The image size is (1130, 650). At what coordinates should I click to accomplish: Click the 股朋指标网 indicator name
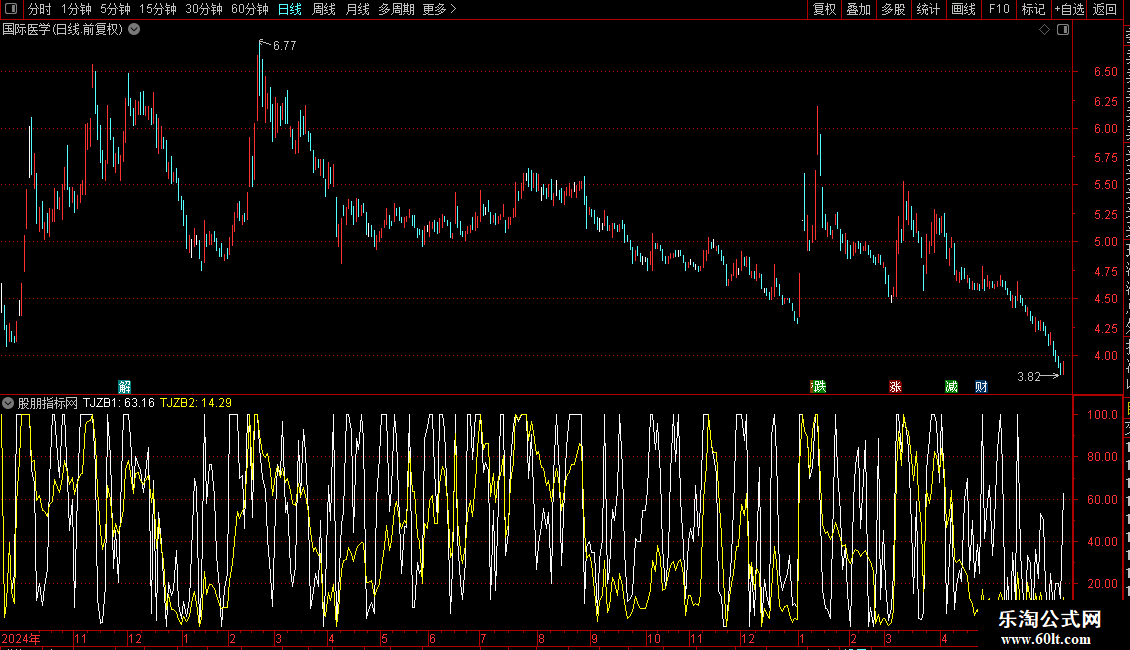click(x=48, y=403)
